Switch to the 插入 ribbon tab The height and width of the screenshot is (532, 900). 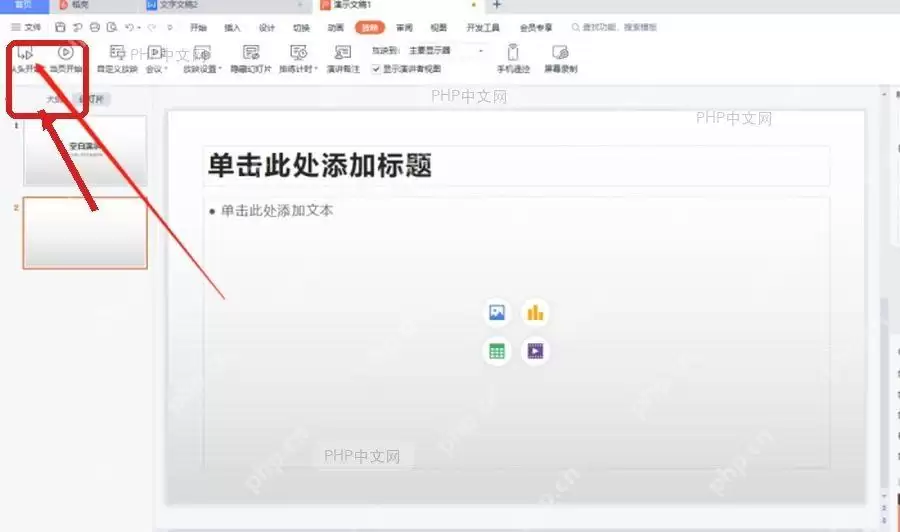(232, 28)
